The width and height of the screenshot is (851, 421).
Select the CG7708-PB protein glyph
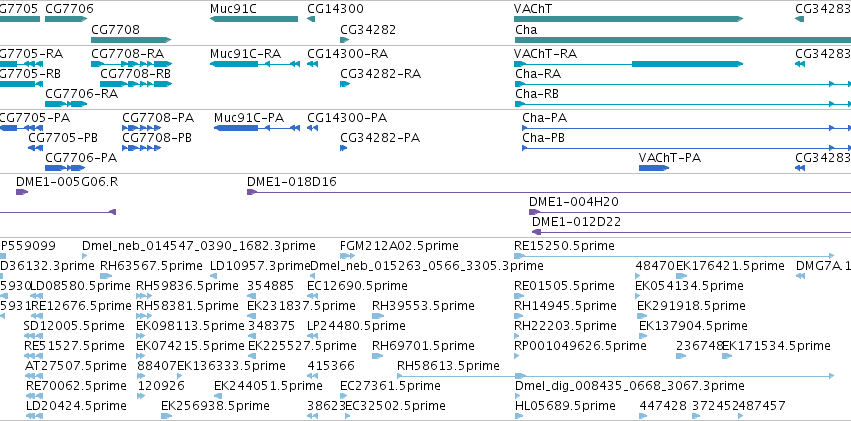coord(142,148)
